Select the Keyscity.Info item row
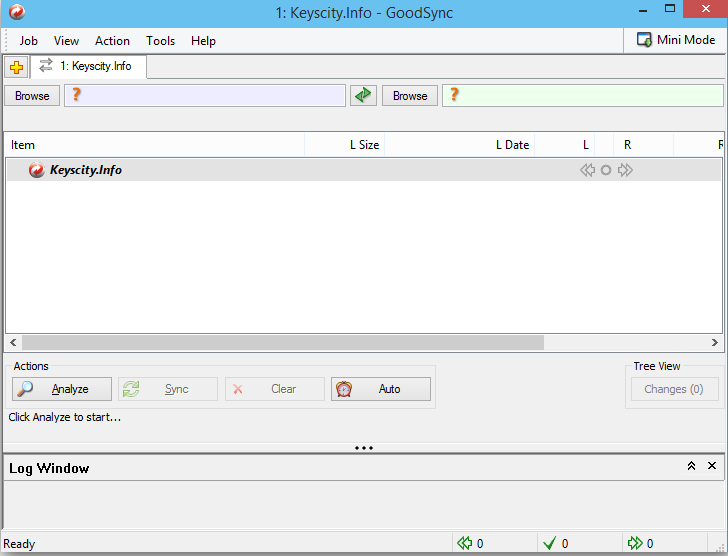 (364, 170)
